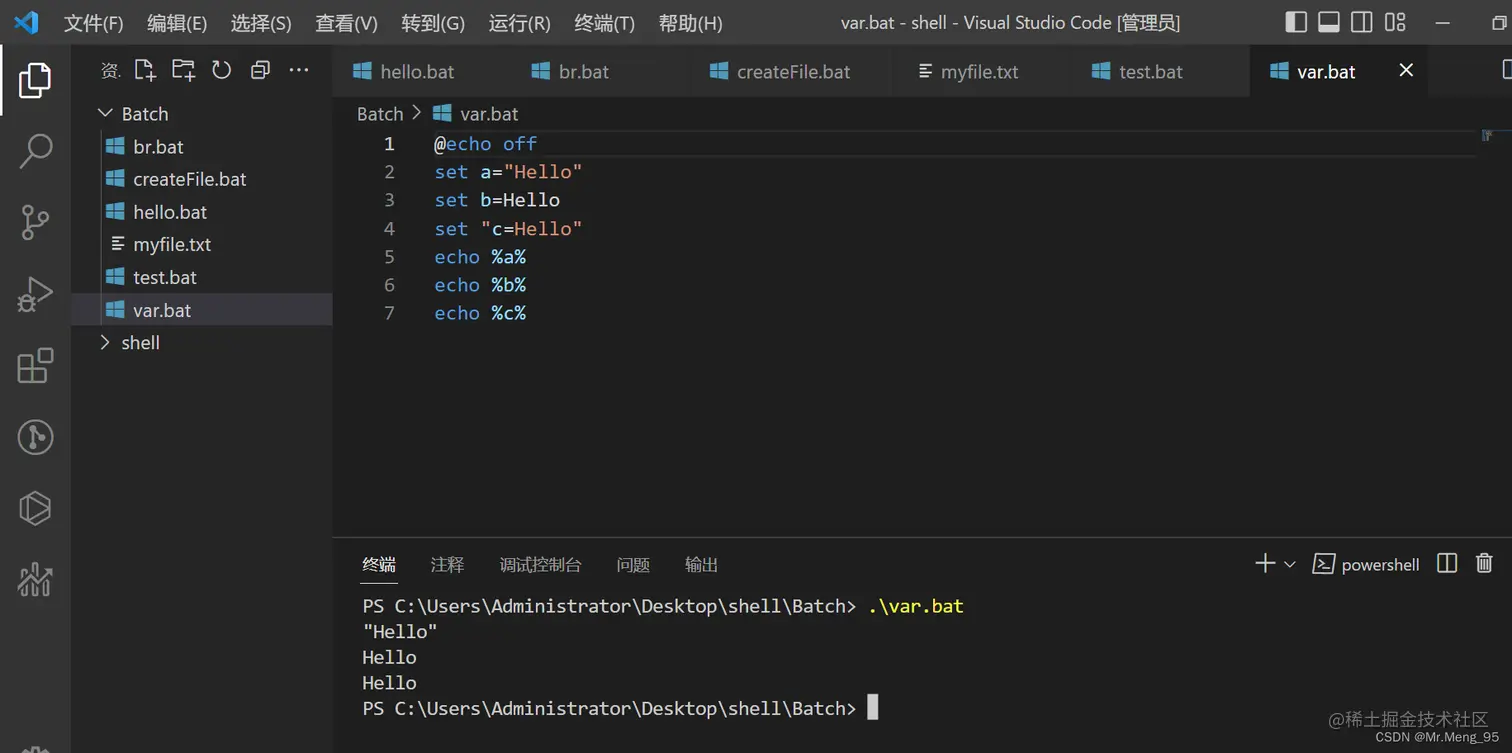Open createFile.bat in the file tree
Viewport: 1512px width, 753px height.
[x=201, y=179]
